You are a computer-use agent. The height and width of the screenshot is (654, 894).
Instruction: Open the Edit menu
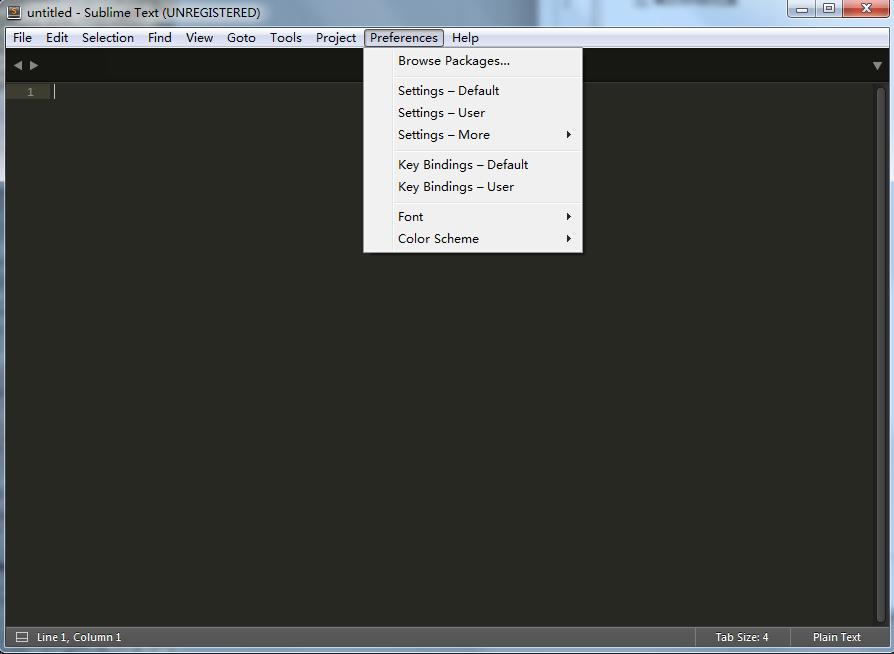[57, 38]
